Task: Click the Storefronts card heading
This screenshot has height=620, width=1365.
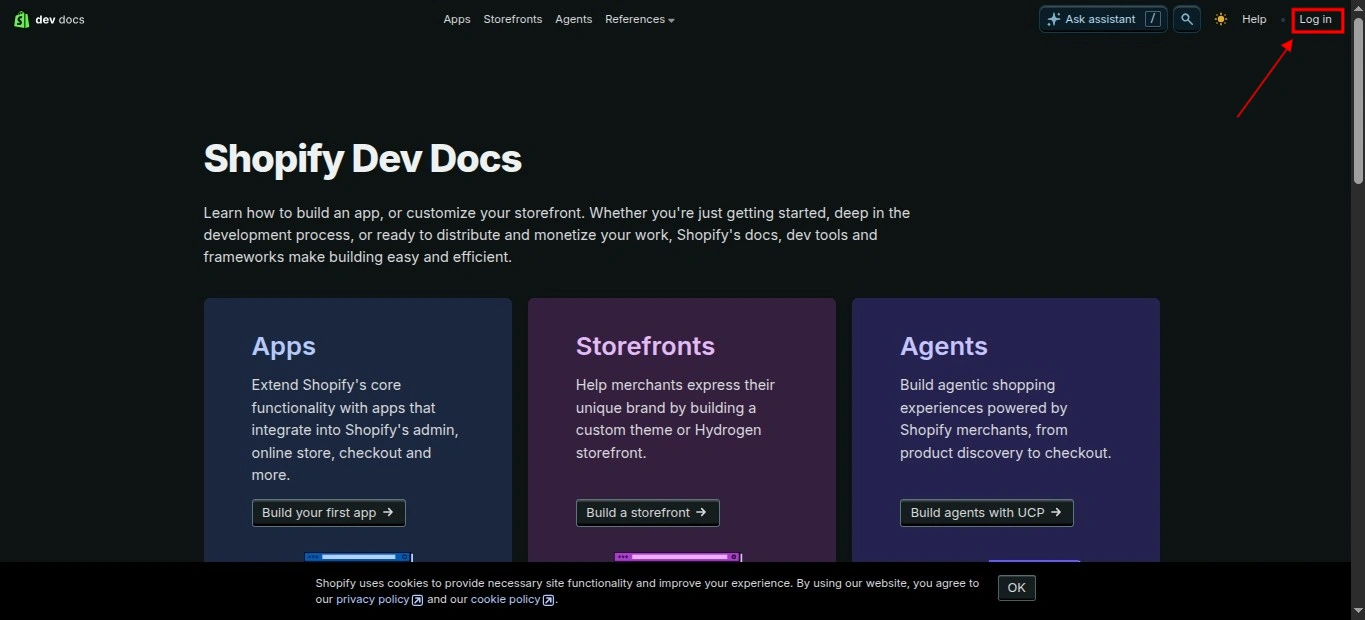Action: pyautogui.click(x=646, y=346)
